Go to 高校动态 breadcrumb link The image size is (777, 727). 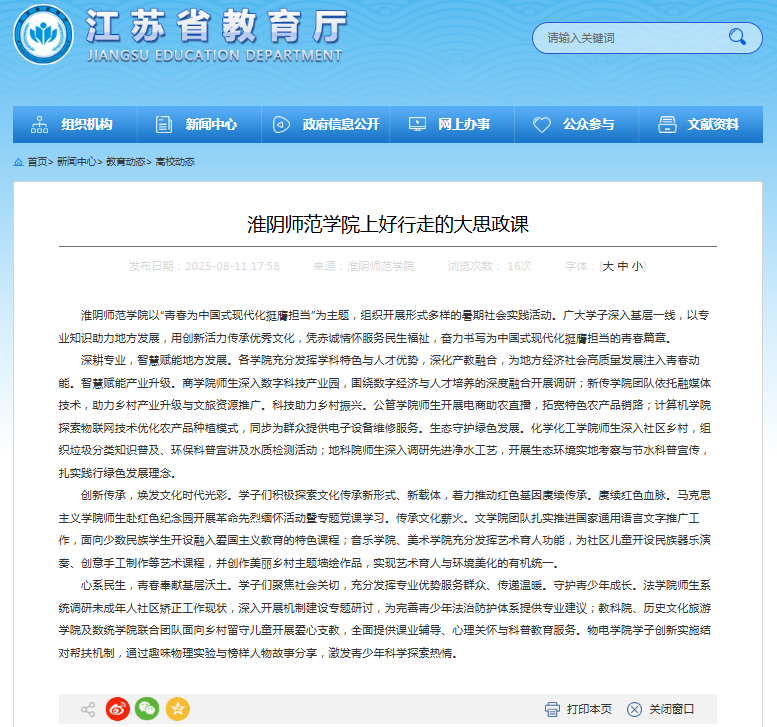click(x=175, y=162)
